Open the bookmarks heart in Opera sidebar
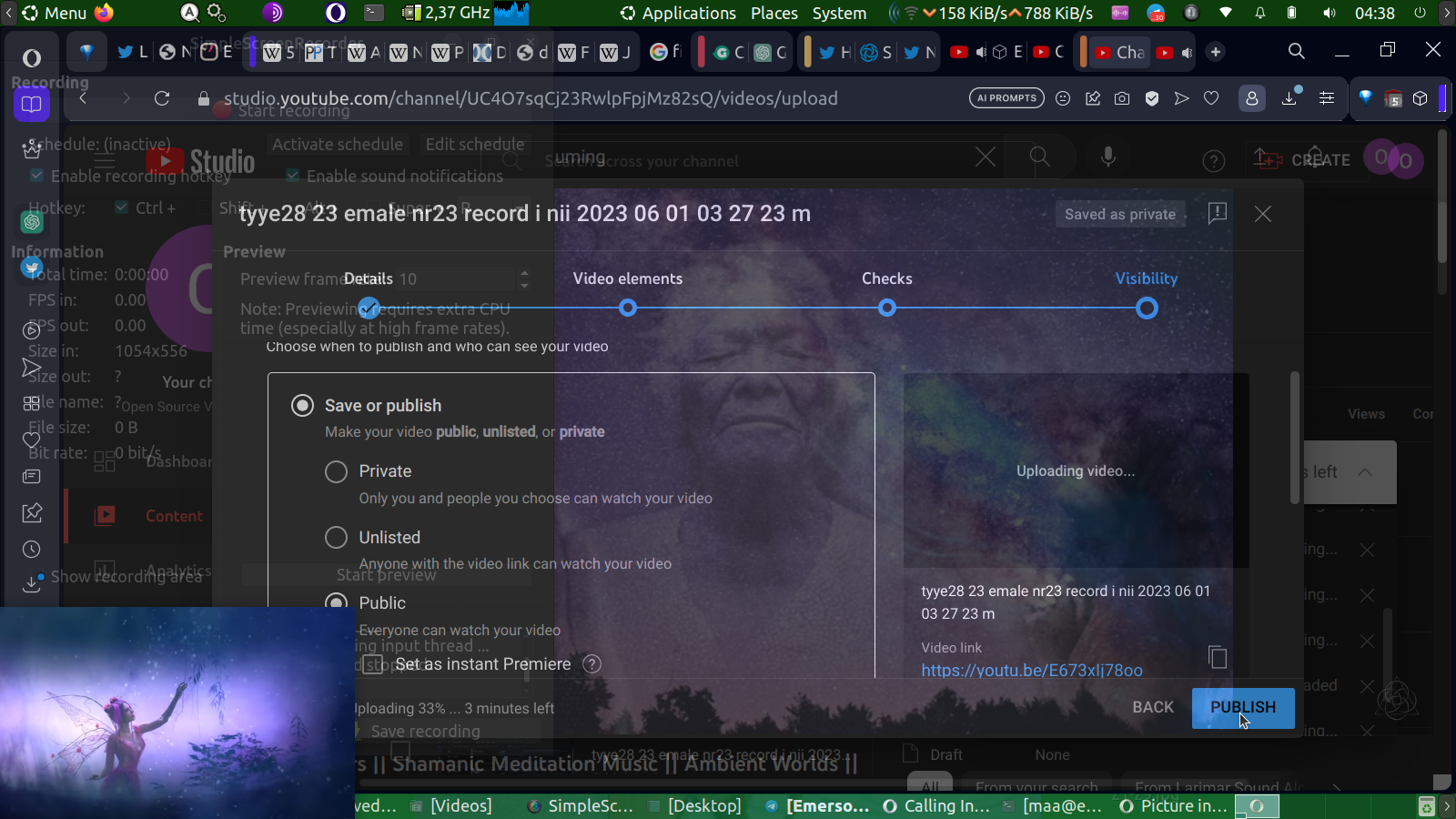The image size is (1456, 819). click(32, 440)
